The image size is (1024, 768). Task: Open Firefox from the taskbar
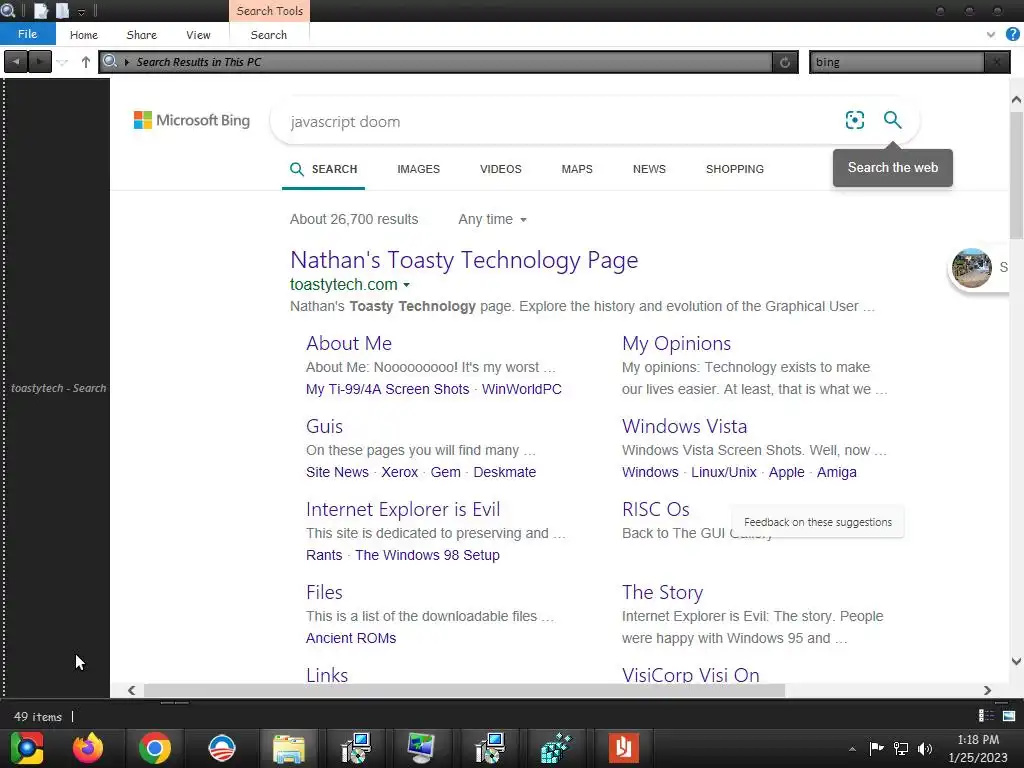pyautogui.click(x=88, y=748)
